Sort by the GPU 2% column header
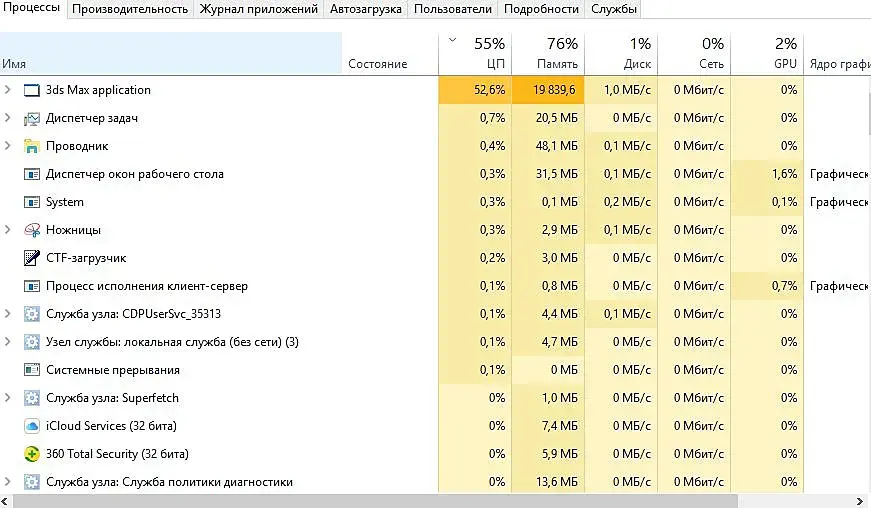 (x=767, y=53)
